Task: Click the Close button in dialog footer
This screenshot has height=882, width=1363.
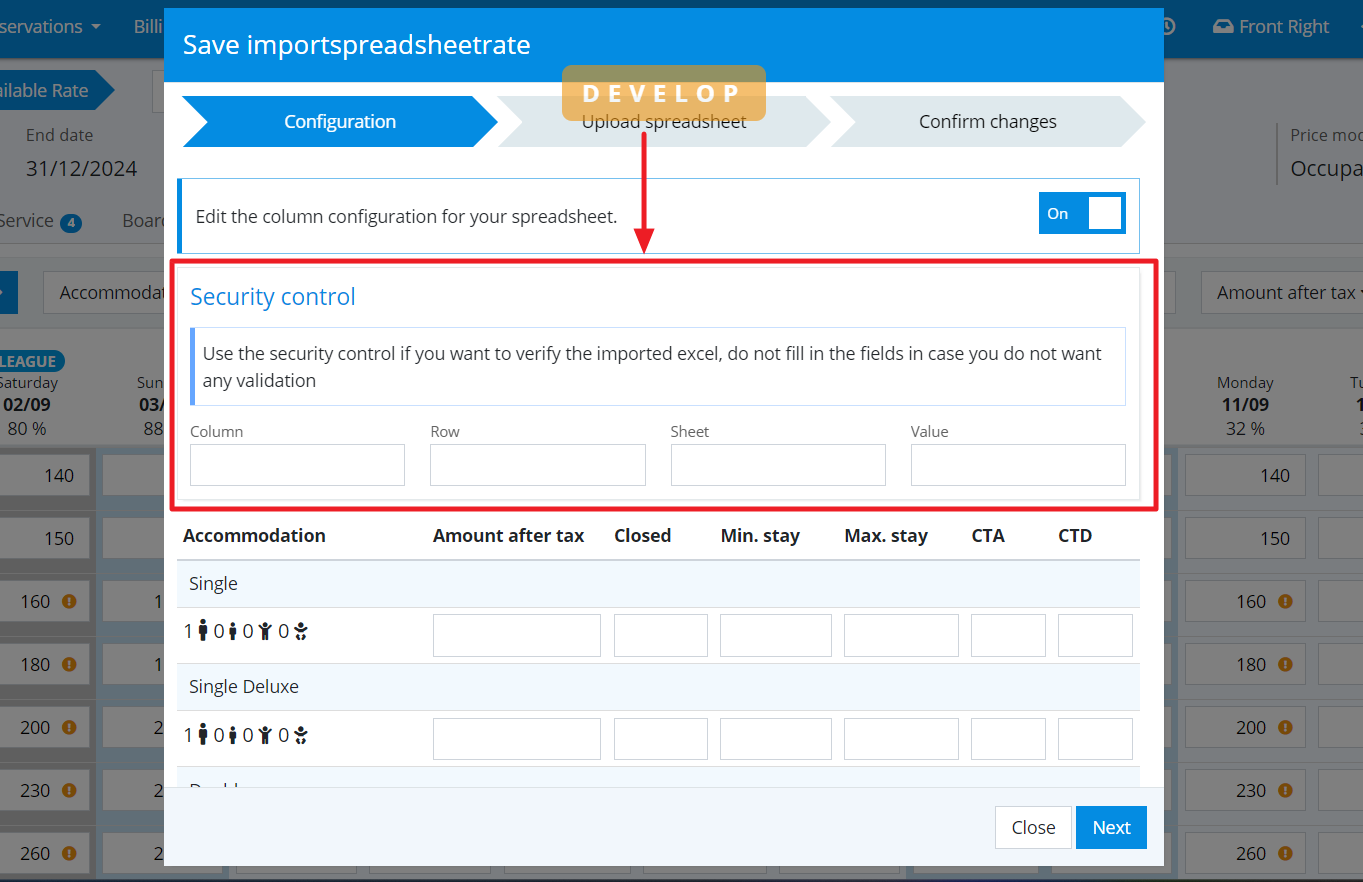Action: click(1033, 828)
